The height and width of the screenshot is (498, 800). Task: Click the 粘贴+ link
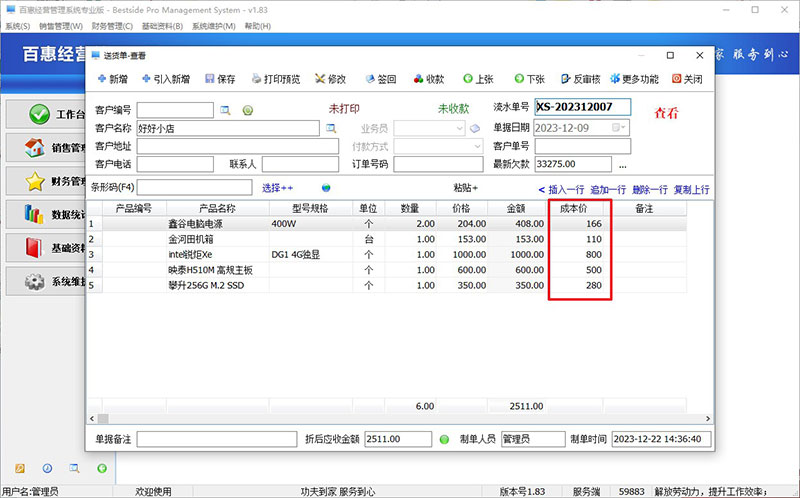[x=465, y=188]
